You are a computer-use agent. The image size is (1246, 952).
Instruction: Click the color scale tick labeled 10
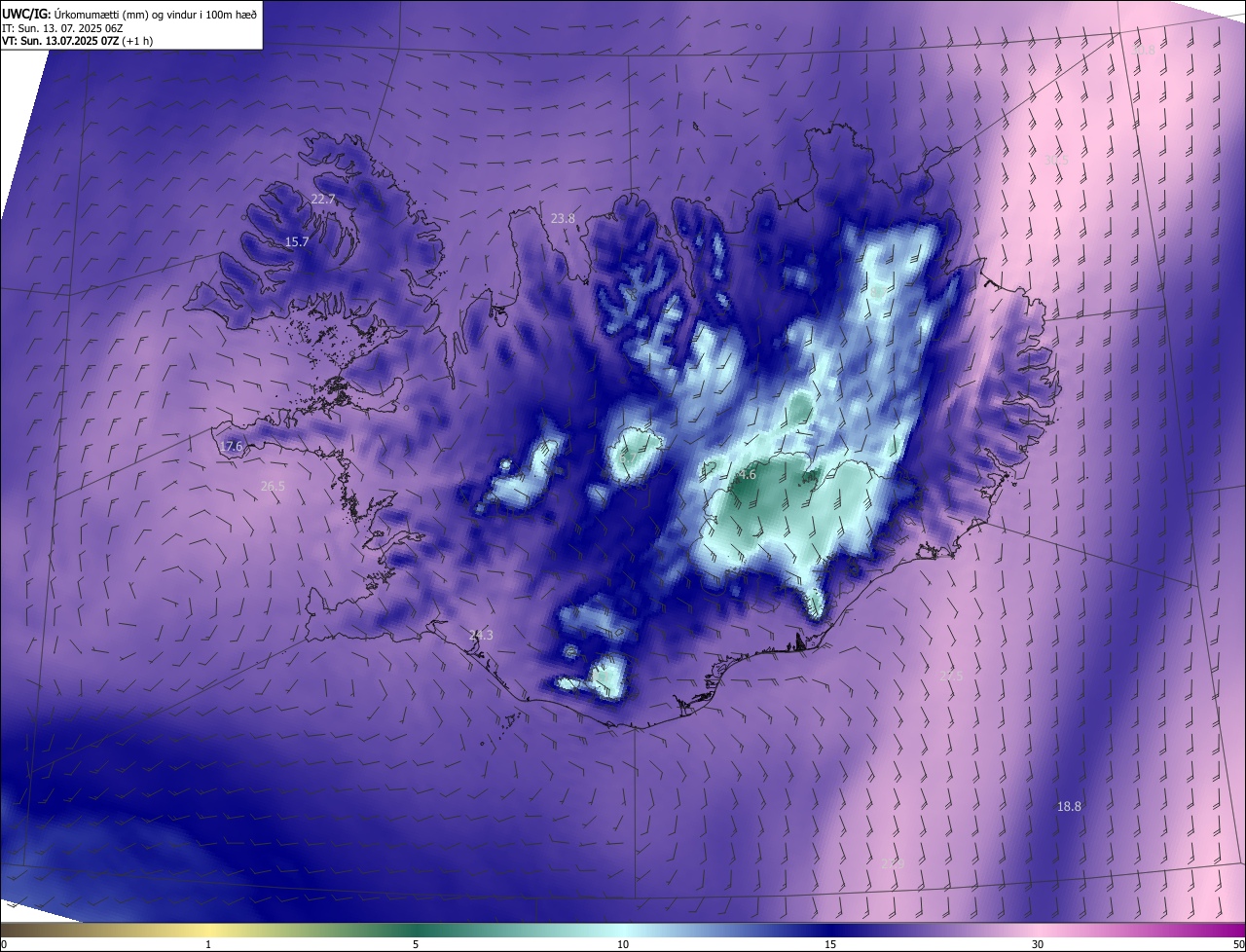(x=623, y=944)
